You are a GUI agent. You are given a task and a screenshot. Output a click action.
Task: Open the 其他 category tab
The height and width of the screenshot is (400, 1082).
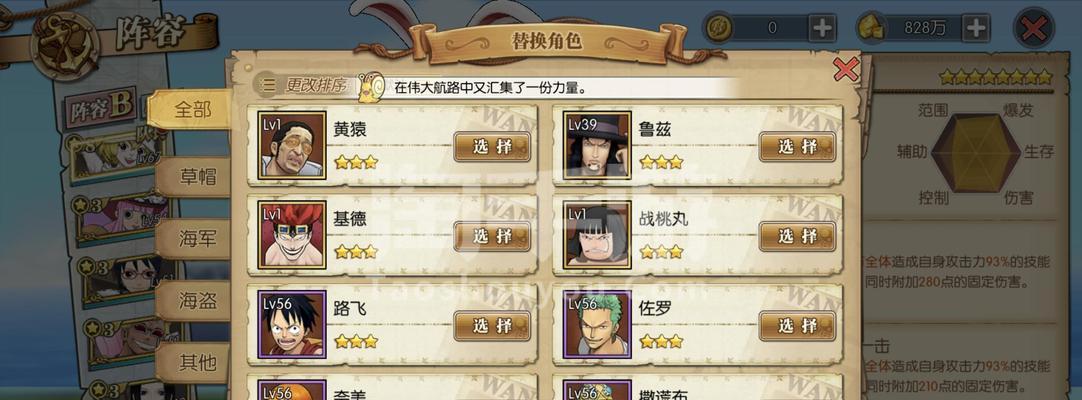coord(198,362)
